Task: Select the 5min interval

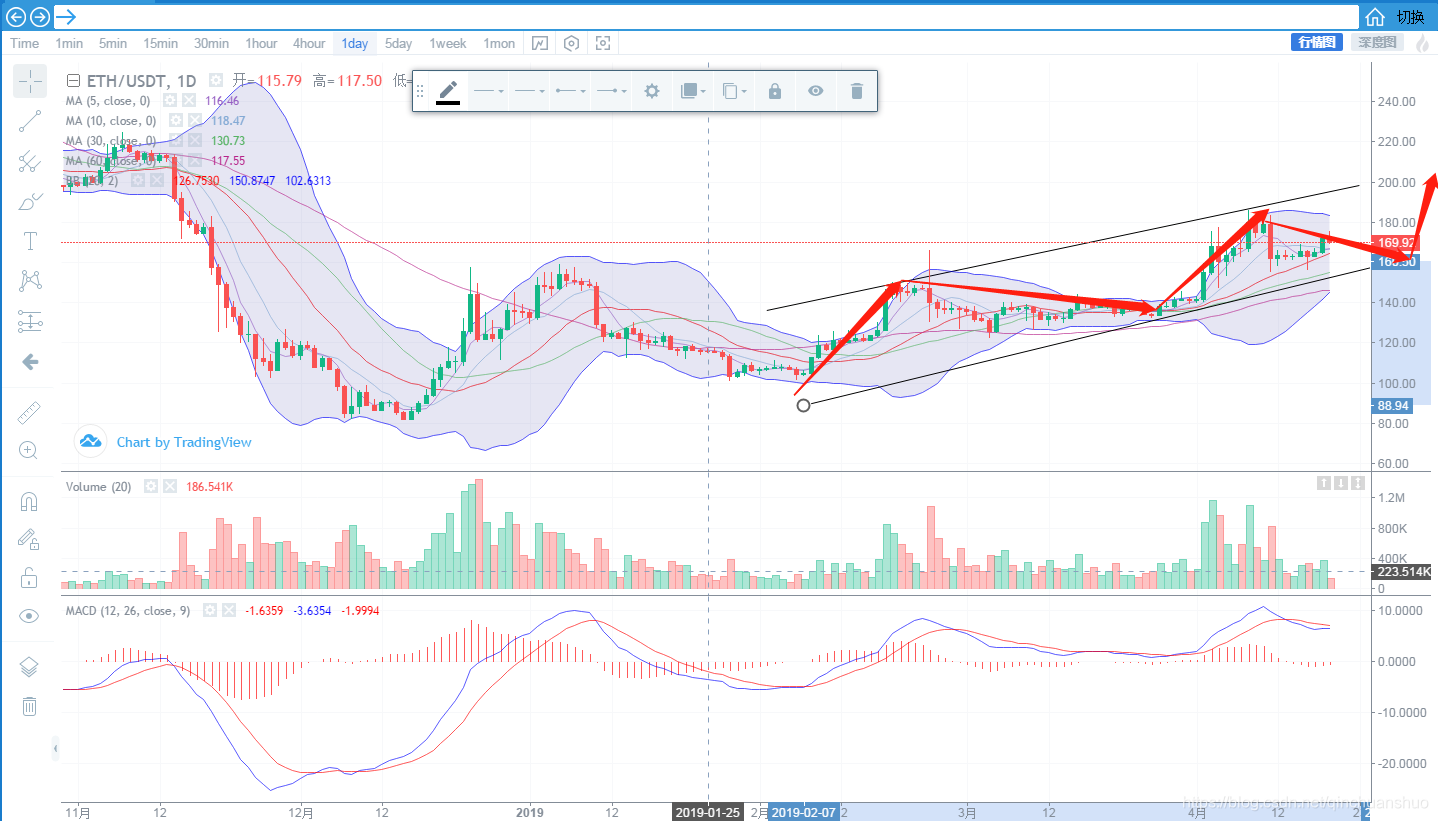Action: (x=112, y=43)
